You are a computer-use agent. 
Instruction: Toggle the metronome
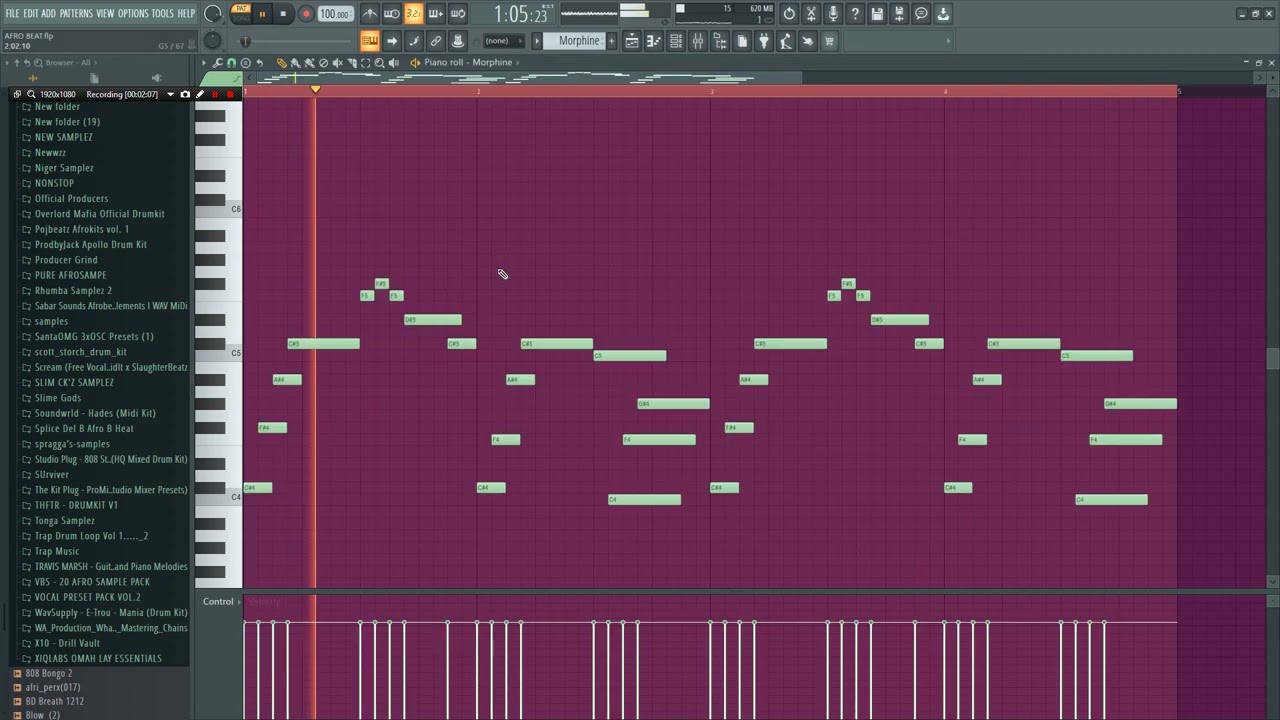tap(370, 14)
